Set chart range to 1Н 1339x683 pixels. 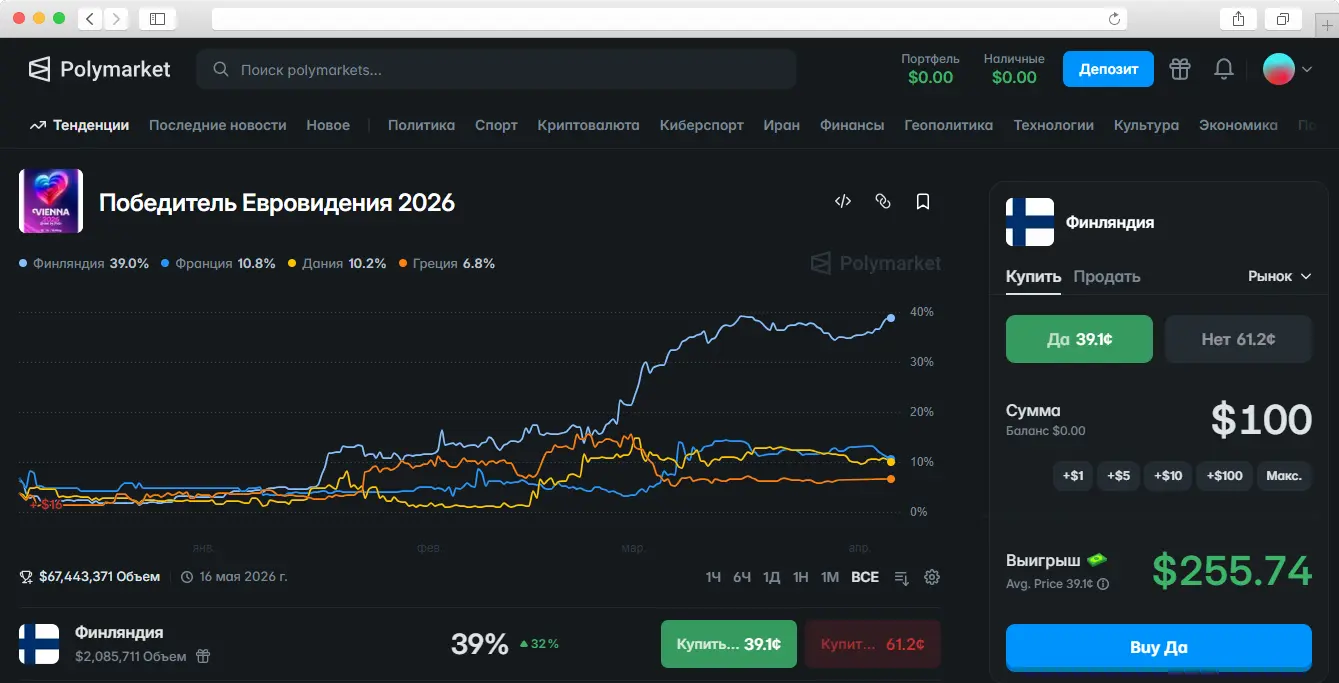(x=801, y=577)
